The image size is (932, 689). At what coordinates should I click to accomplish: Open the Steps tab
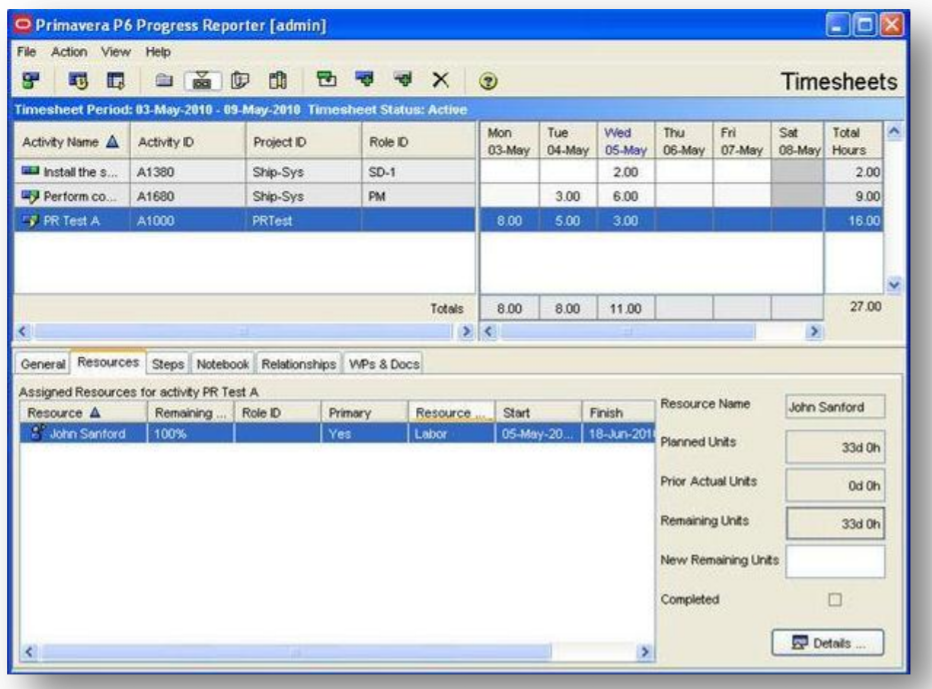168,364
